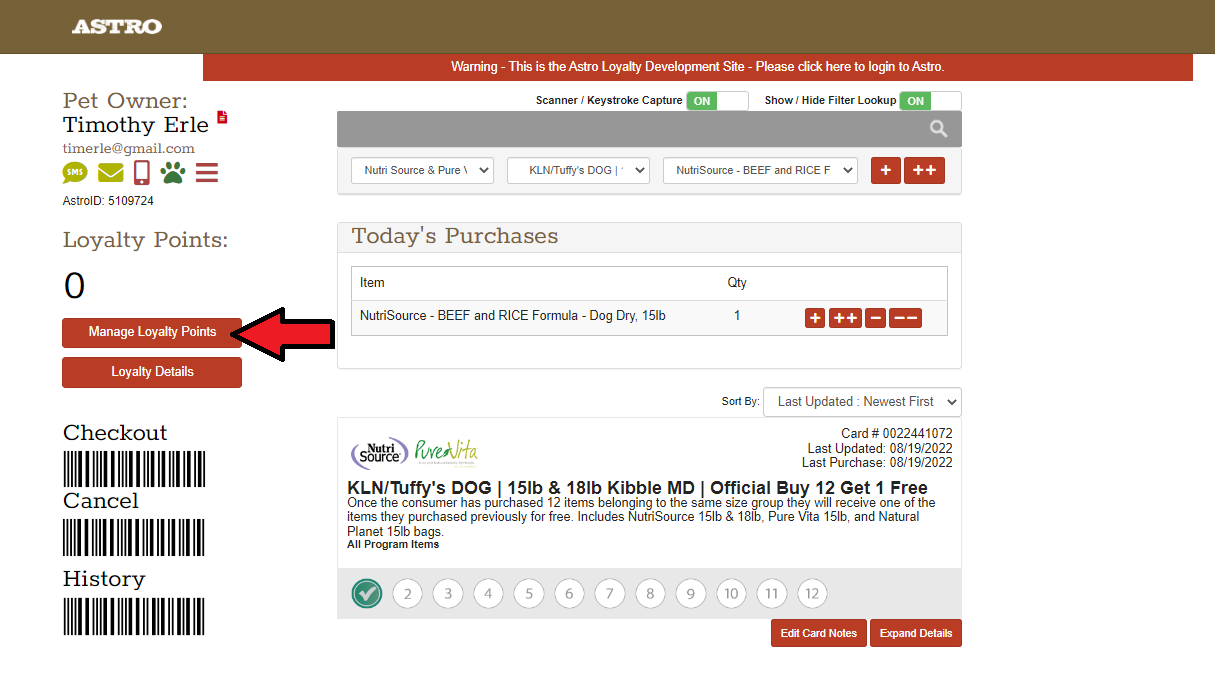Select punch circle number 2
Viewport: 1215px width, 682px height.
click(407, 594)
